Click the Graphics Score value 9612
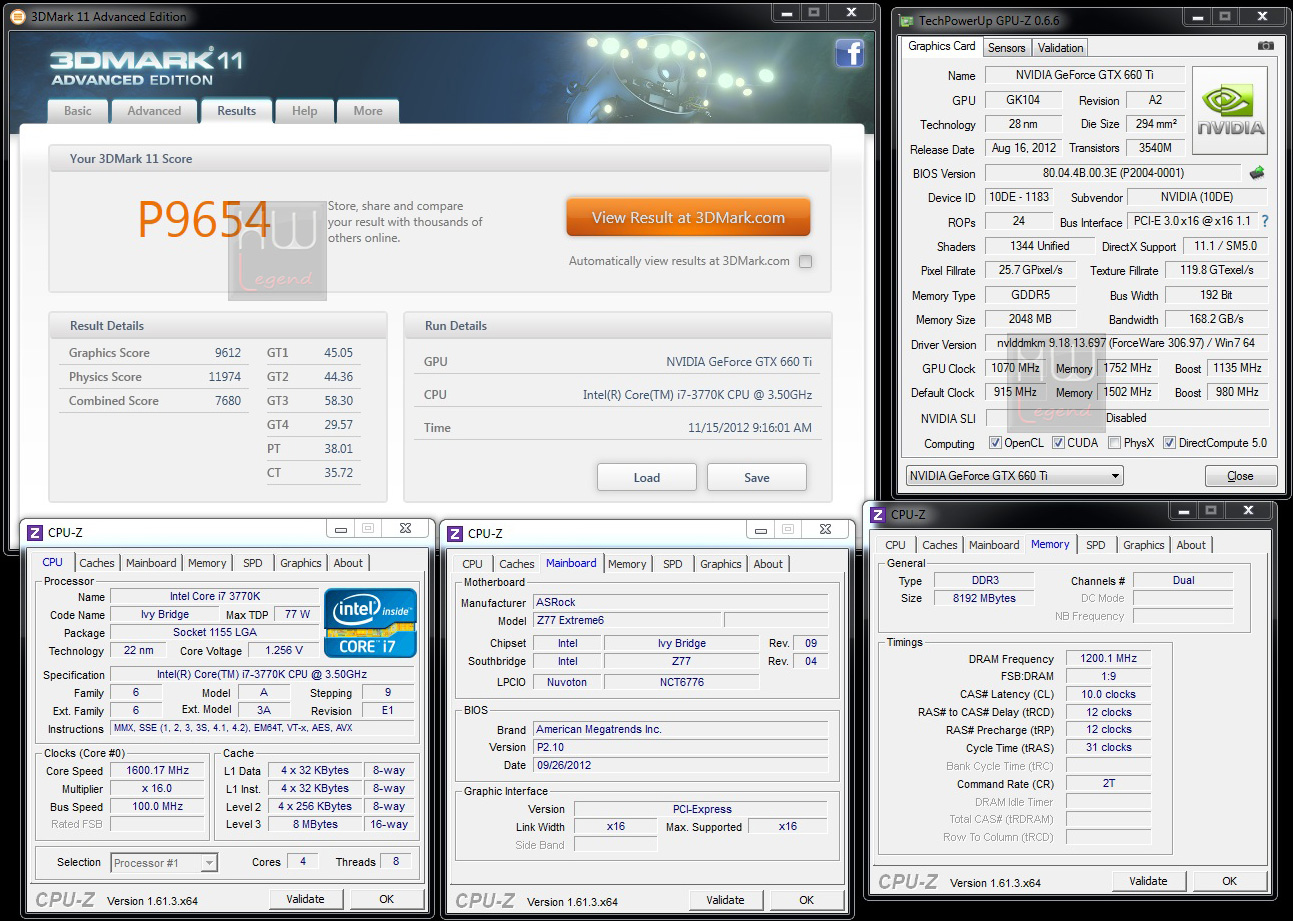This screenshot has width=1293, height=921. [227, 353]
